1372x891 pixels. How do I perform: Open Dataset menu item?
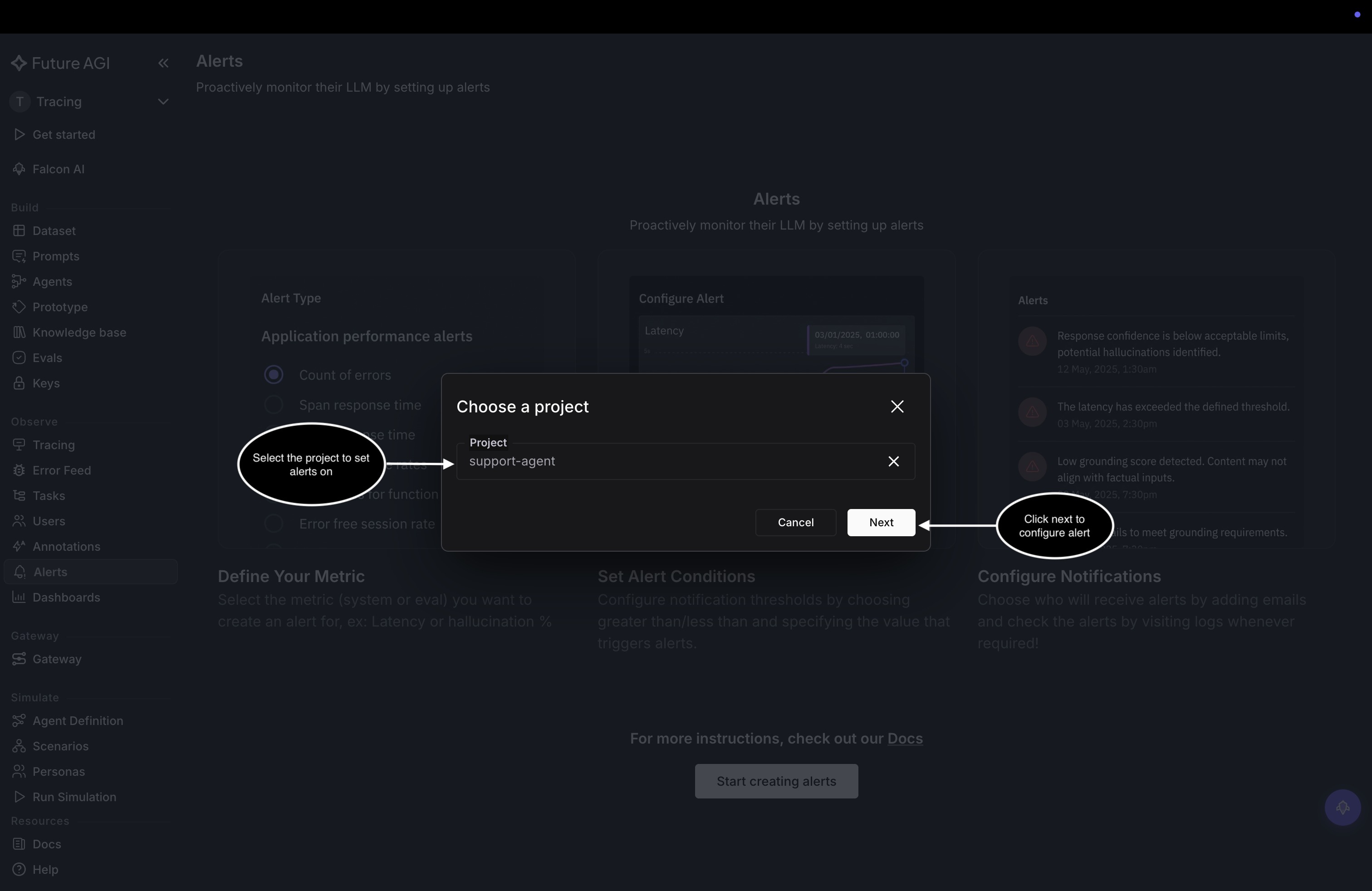(x=90, y=230)
